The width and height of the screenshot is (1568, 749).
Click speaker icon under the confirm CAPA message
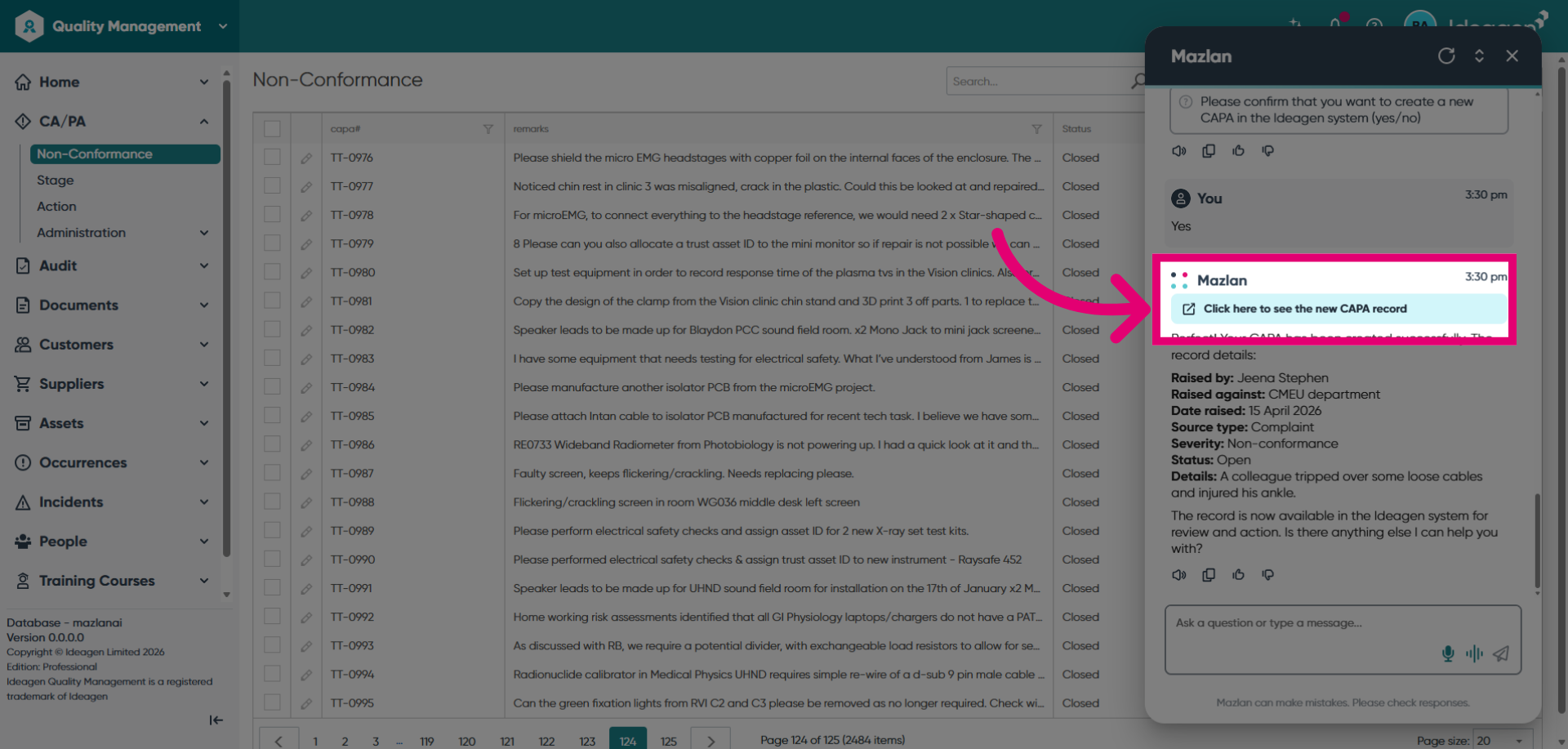1179,151
